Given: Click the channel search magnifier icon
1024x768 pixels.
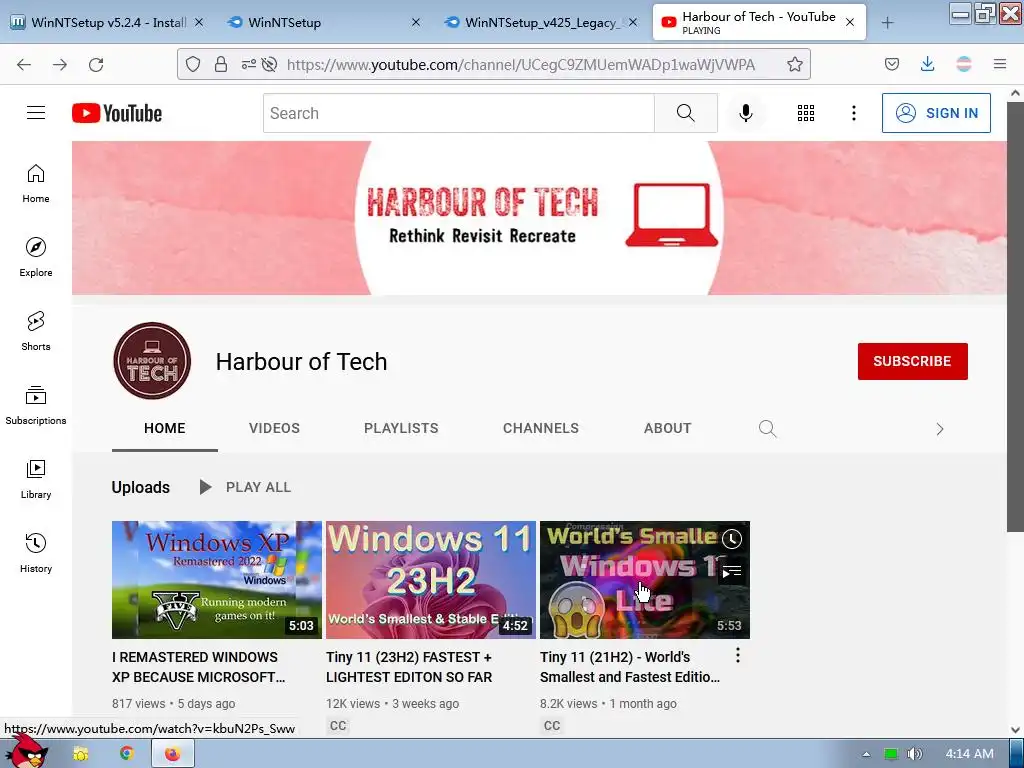Looking at the screenshot, I should (767, 428).
